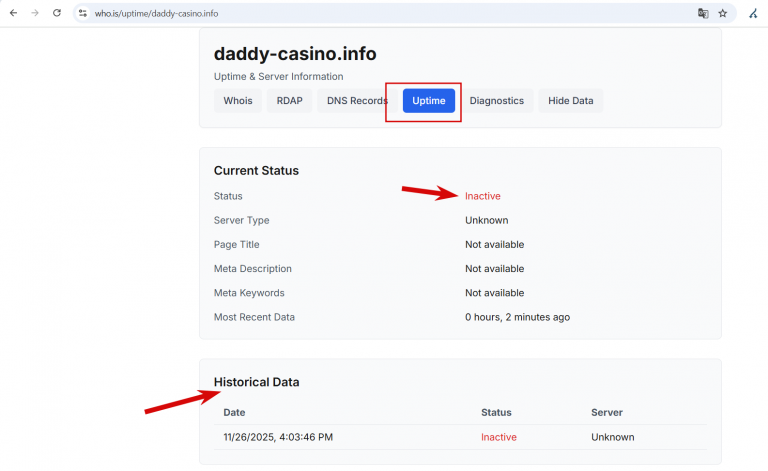
Task: Open the Whois tab
Action: click(x=238, y=101)
